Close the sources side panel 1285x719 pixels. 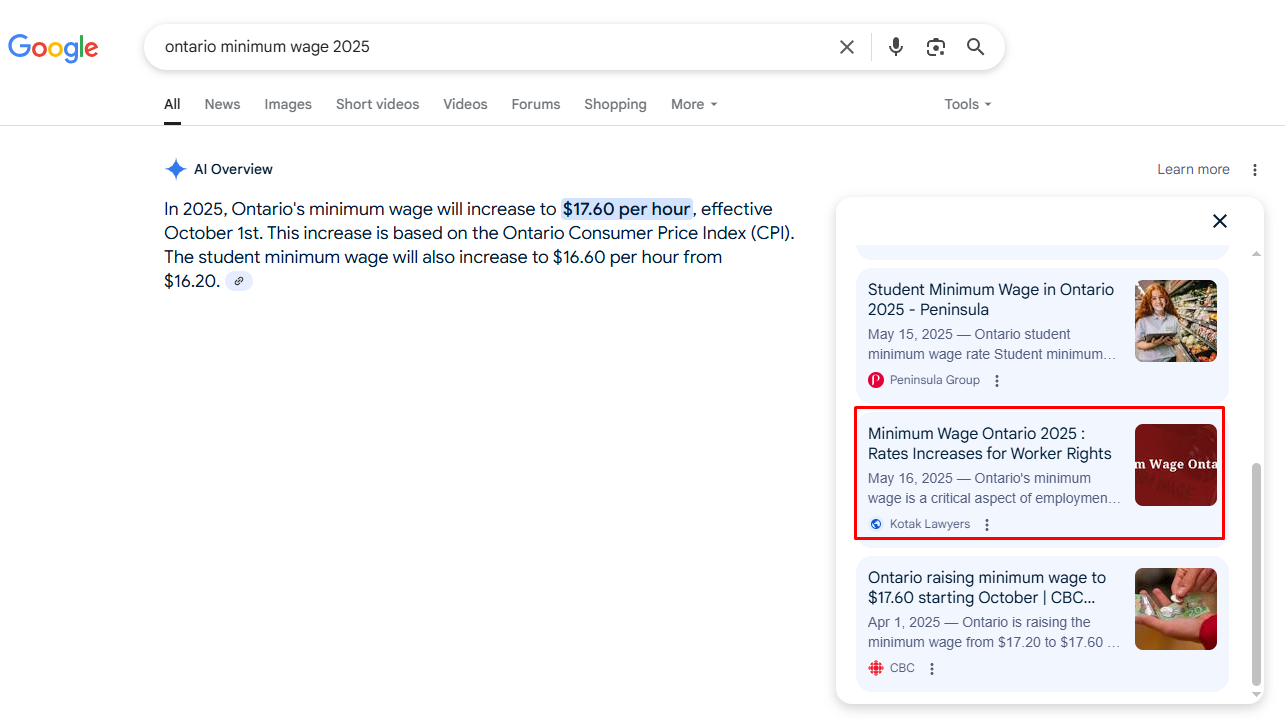coord(1220,221)
